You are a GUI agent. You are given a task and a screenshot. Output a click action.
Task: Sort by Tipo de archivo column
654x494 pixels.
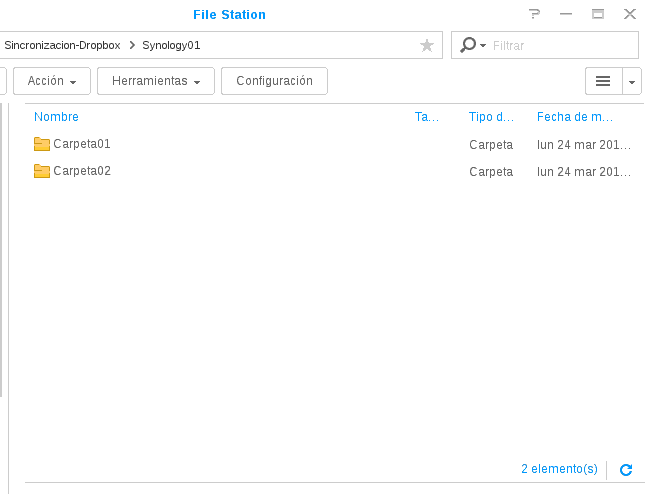pos(491,117)
